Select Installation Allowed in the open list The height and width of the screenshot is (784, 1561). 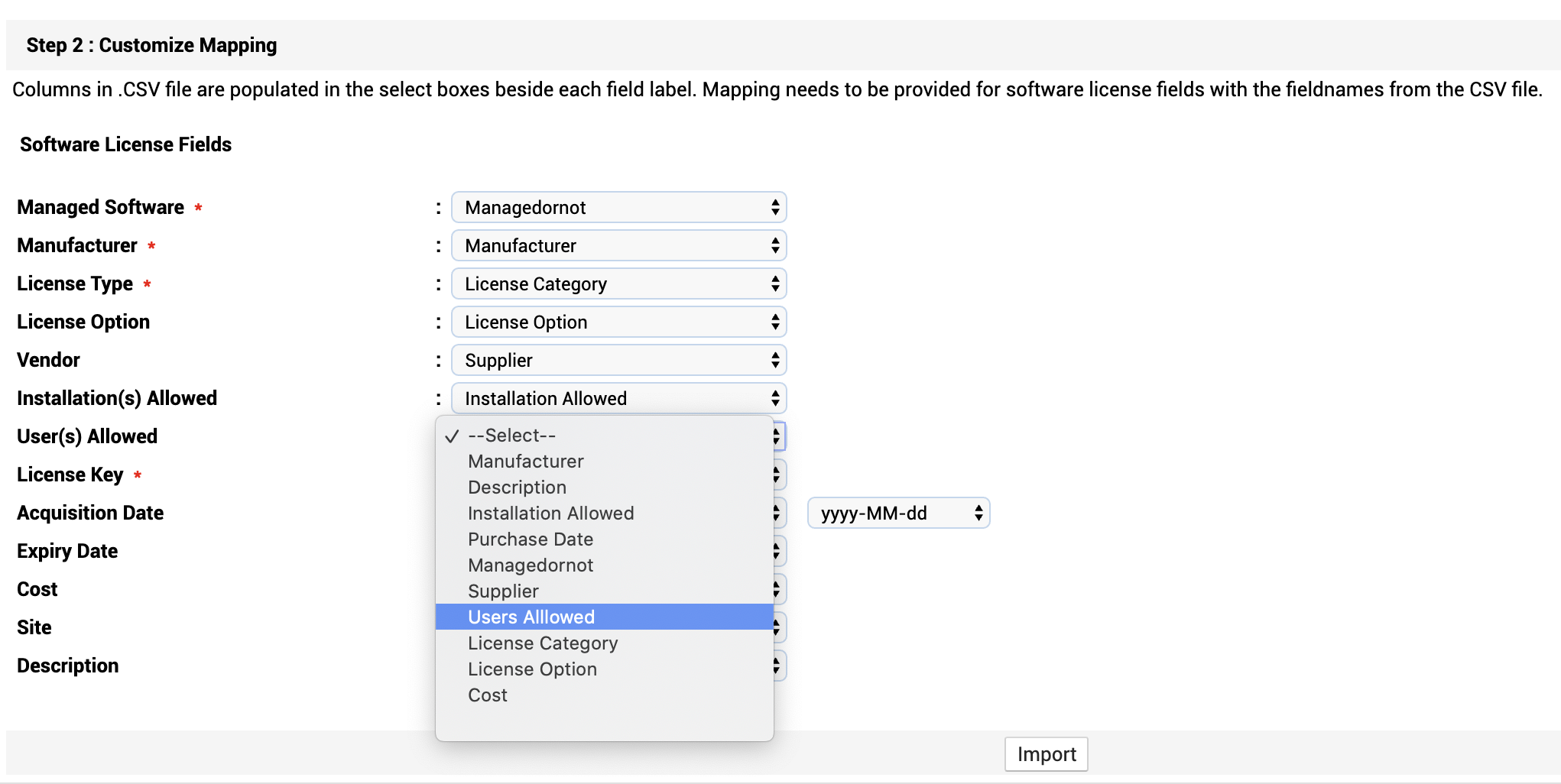[551, 513]
